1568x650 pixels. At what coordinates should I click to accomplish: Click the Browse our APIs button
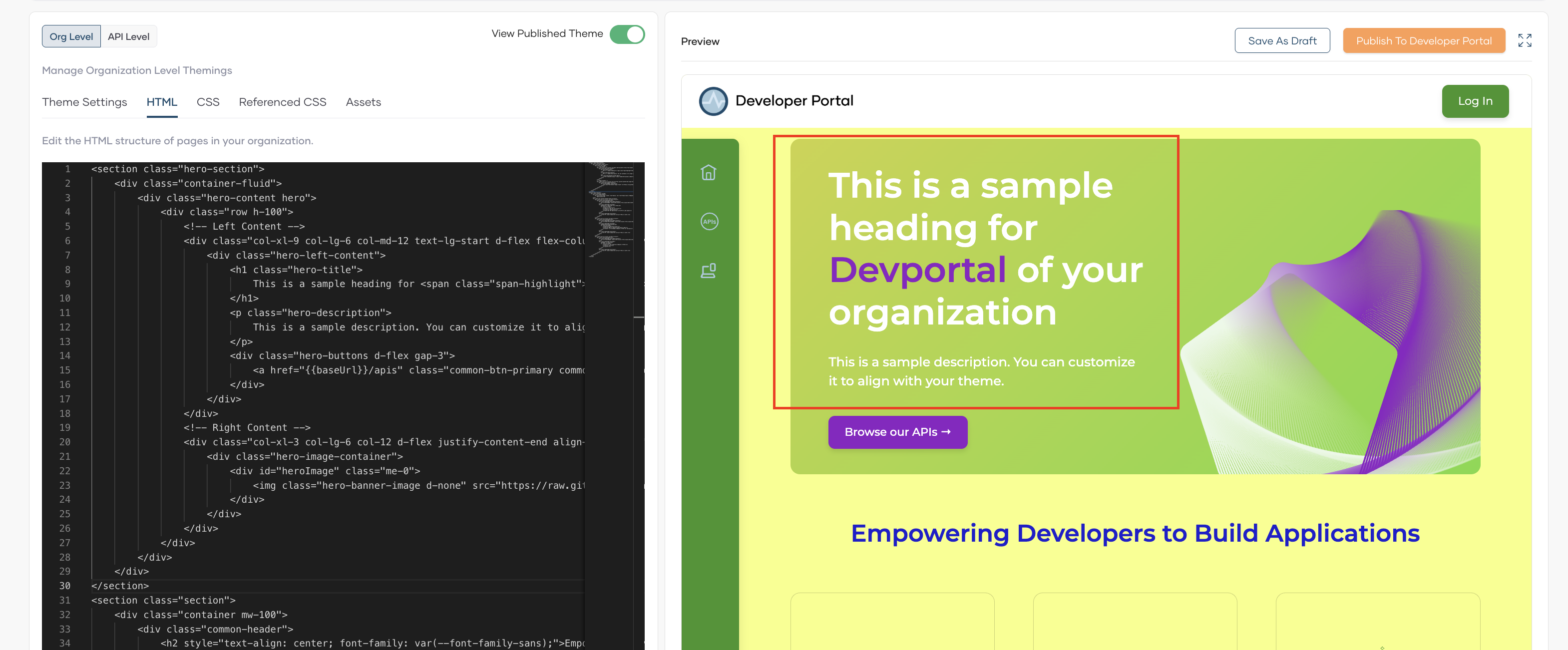tap(897, 432)
